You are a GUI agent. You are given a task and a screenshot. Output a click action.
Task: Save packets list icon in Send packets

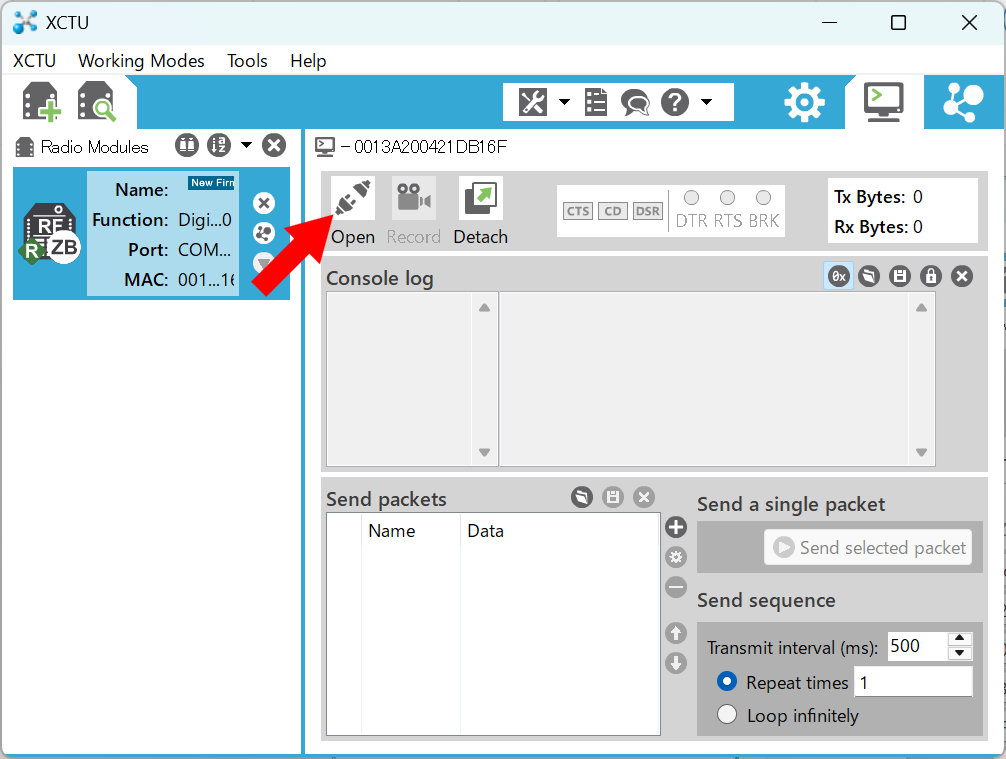[x=613, y=497]
